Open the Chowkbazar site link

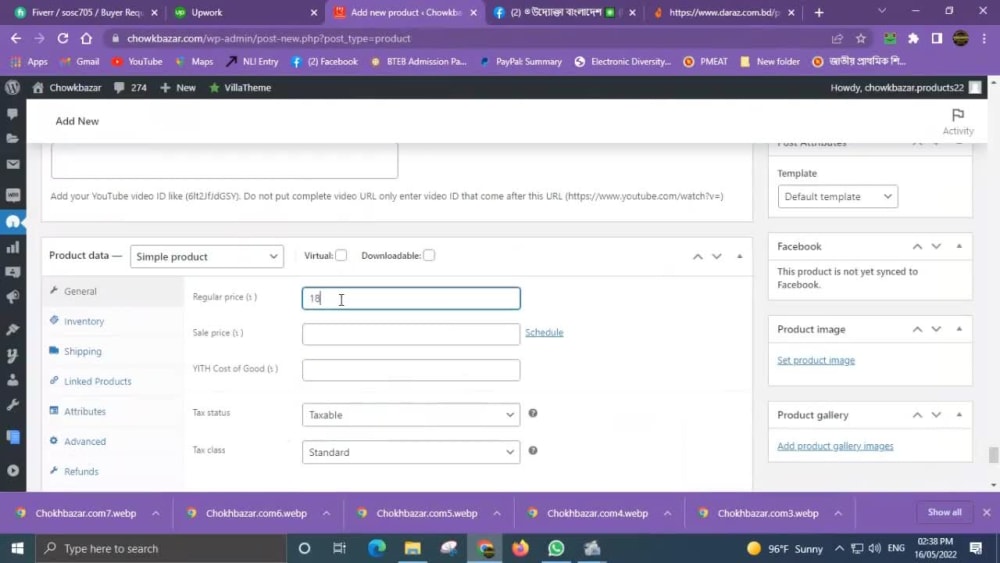pos(67,87)
